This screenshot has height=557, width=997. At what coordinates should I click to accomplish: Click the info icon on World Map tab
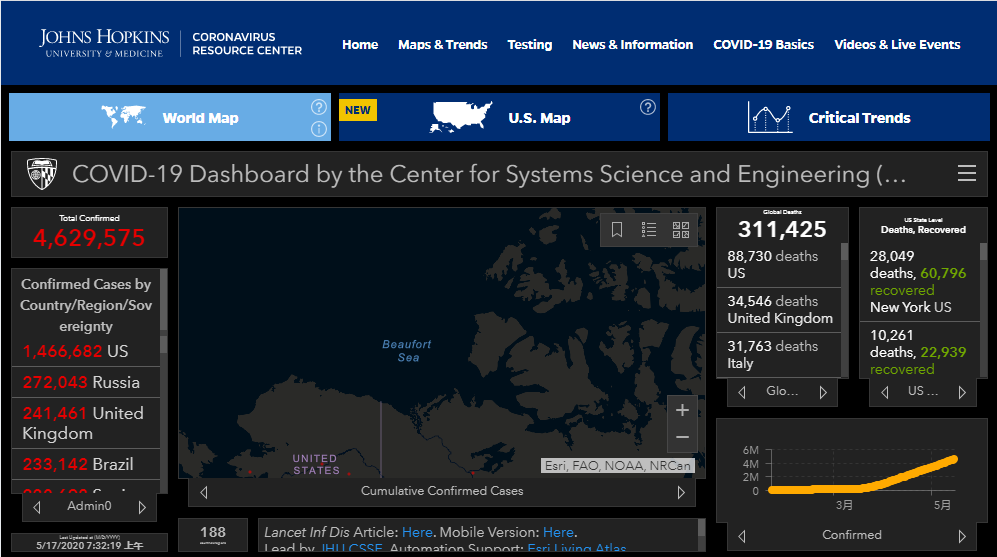pos(318,129)
